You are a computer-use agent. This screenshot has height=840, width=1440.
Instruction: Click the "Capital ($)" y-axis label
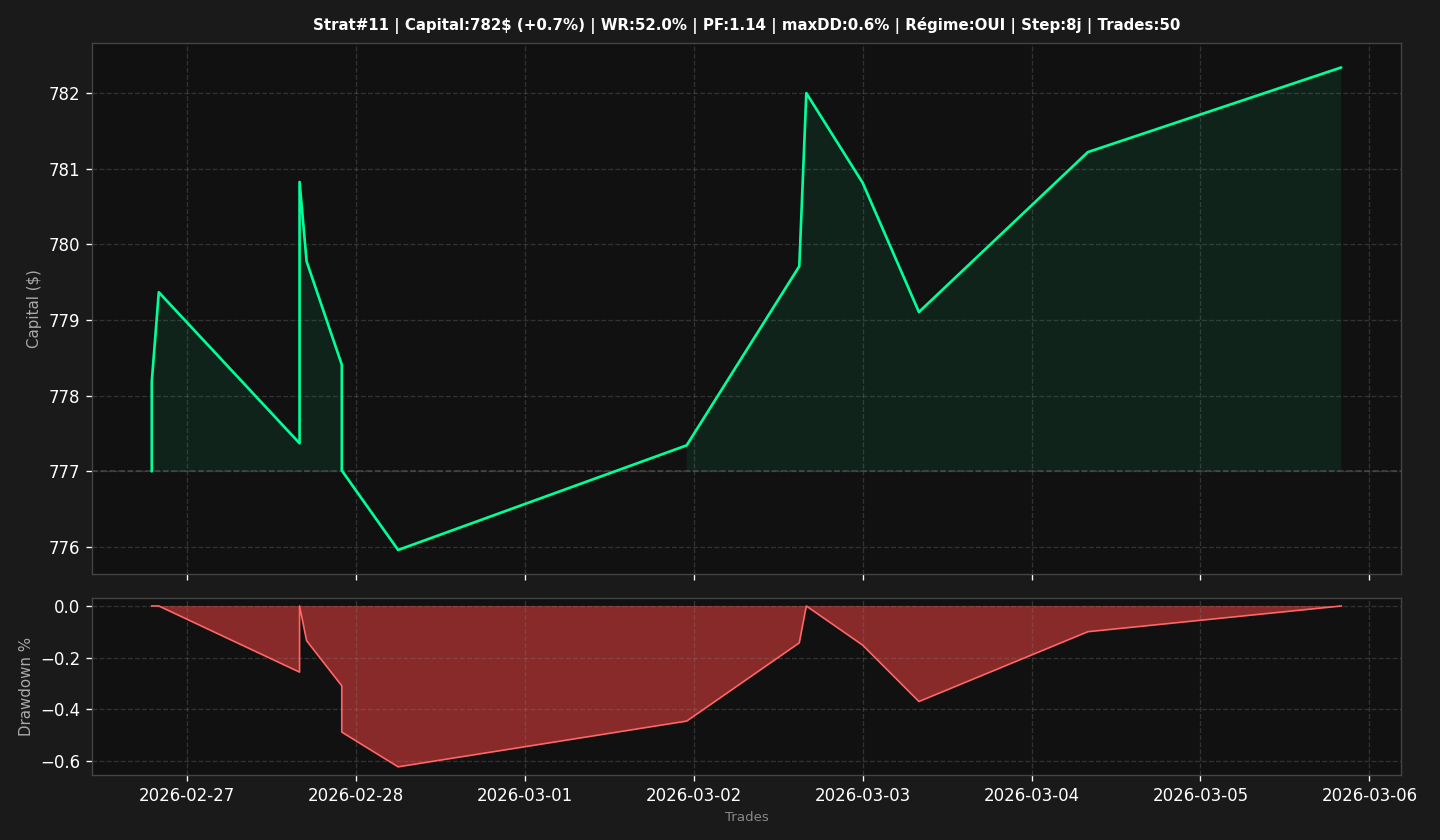(34, 309)
